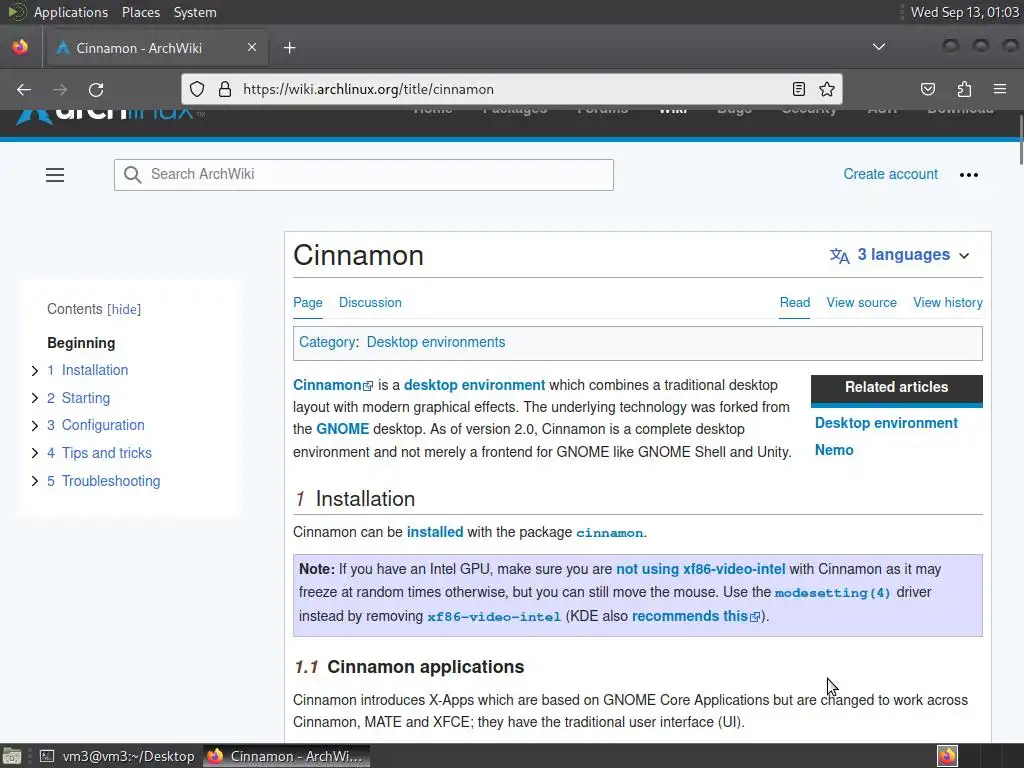Open related article Nemo
The image size is (1024, 768).
834,450
